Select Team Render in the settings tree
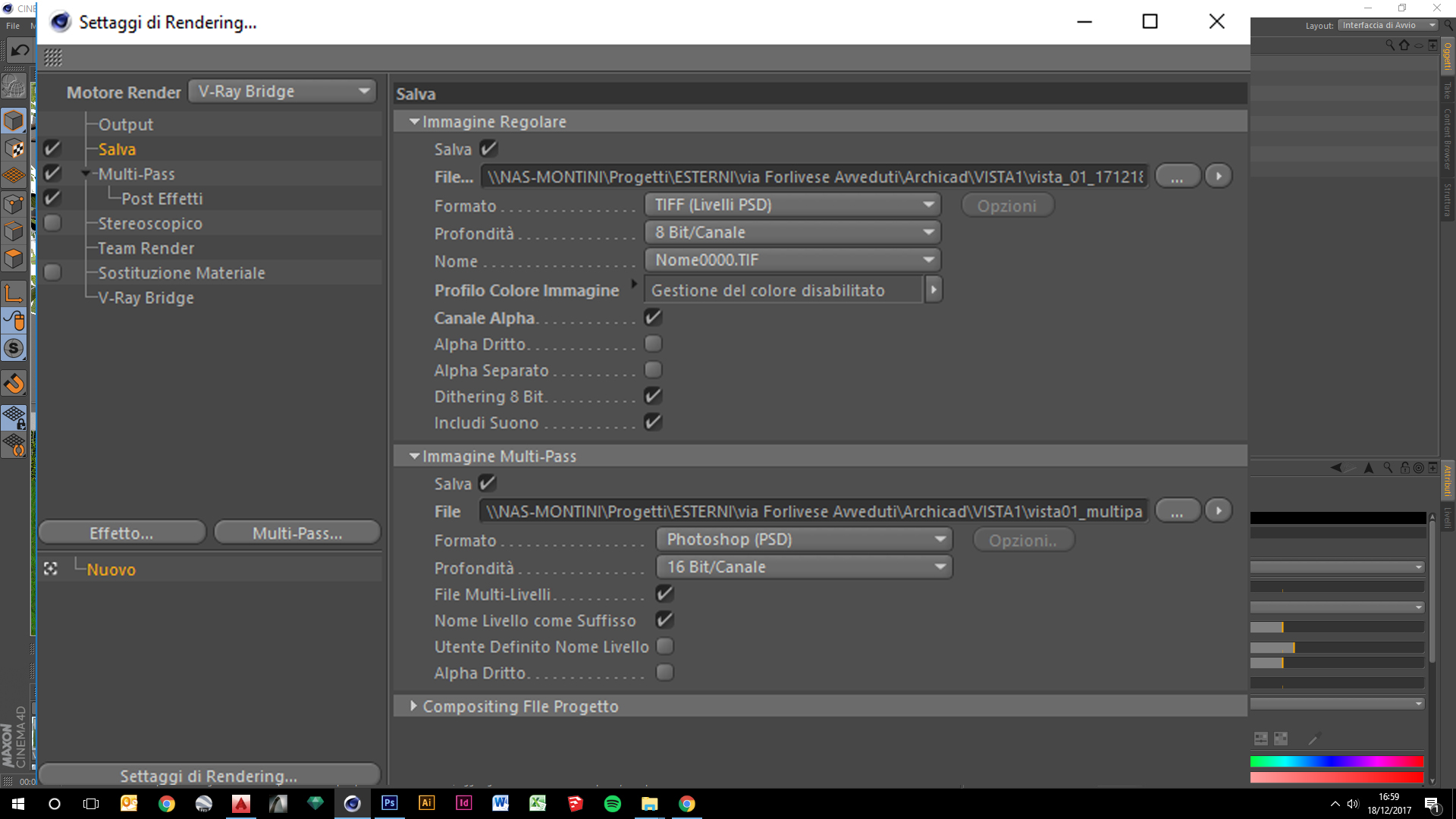 pyautogui.click(x=146, y=249)
